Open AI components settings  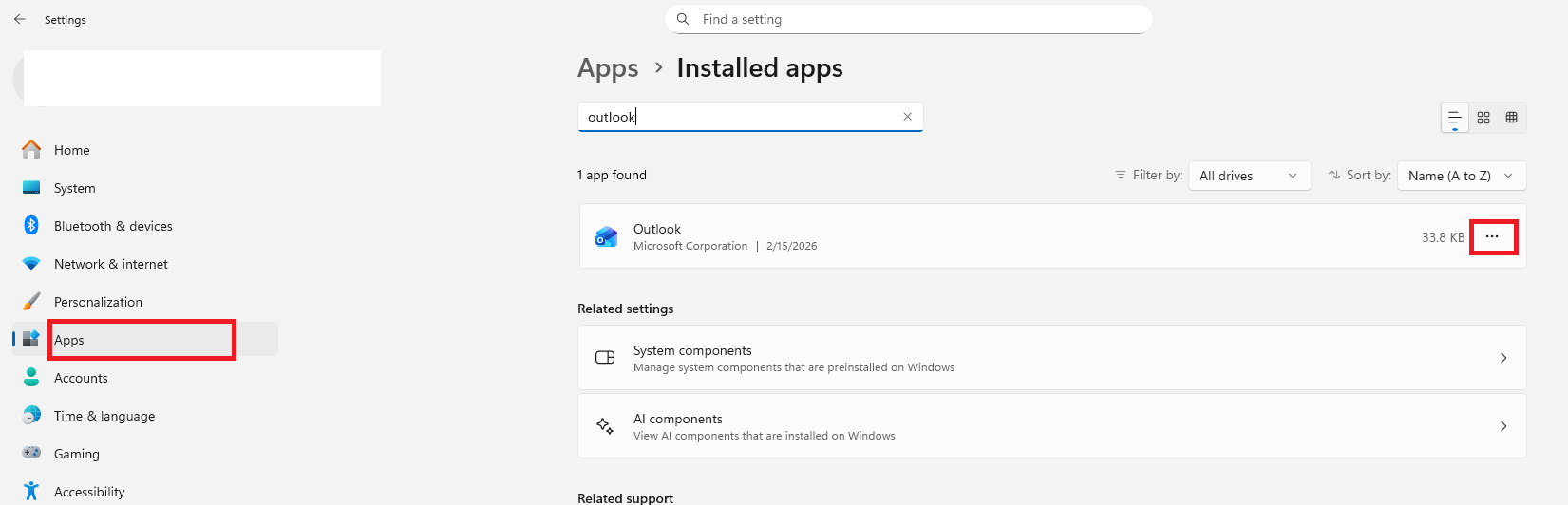pyautogui.click(x=1052, y=426)
